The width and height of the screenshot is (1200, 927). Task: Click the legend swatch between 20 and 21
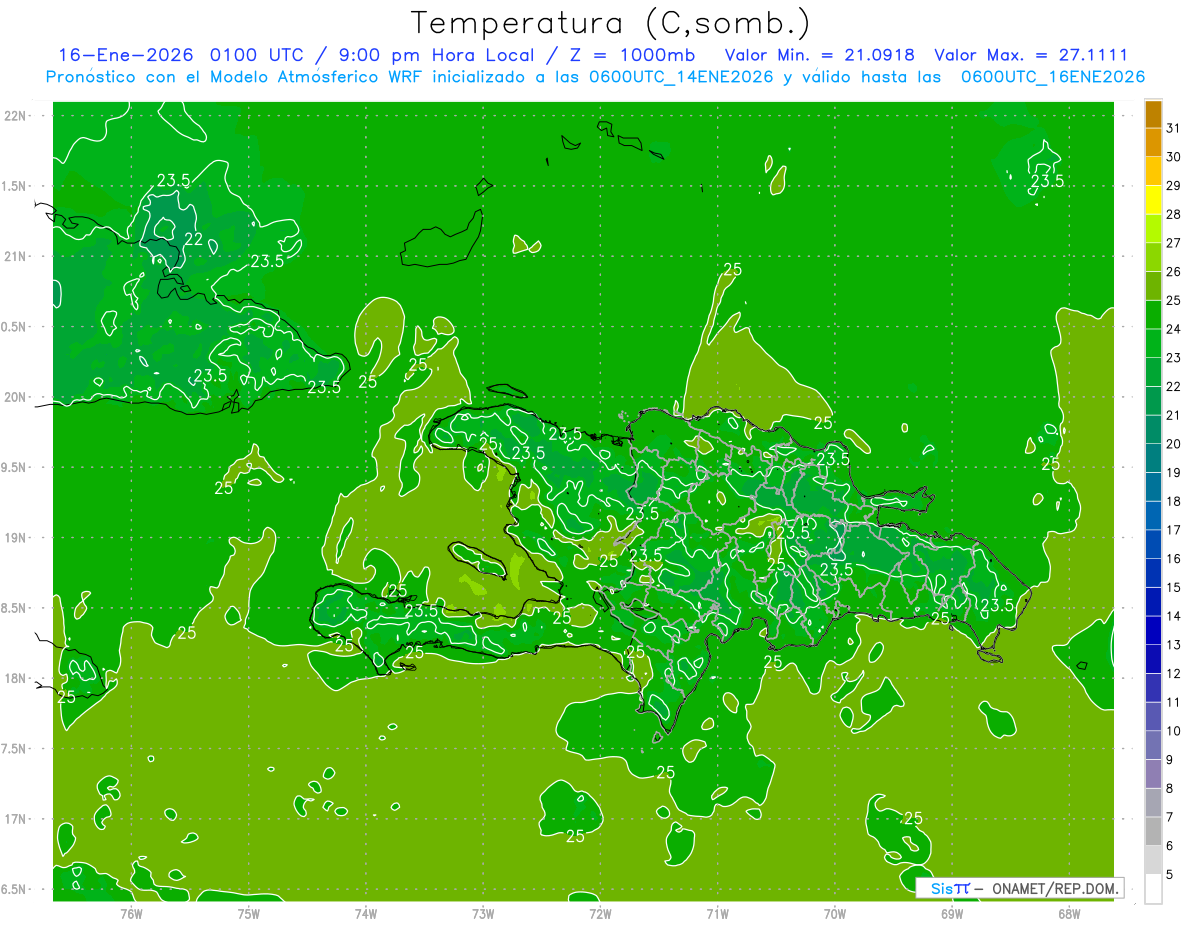click(x=1153, y=430)
